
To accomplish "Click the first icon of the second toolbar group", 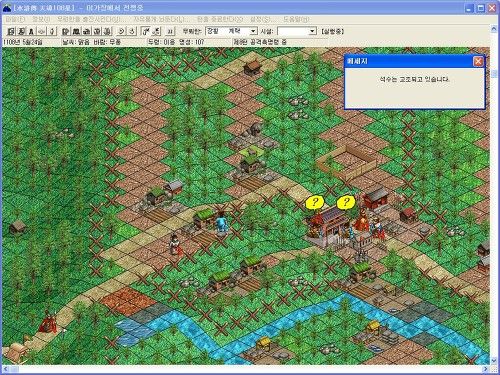I will [x=66, y=31].
